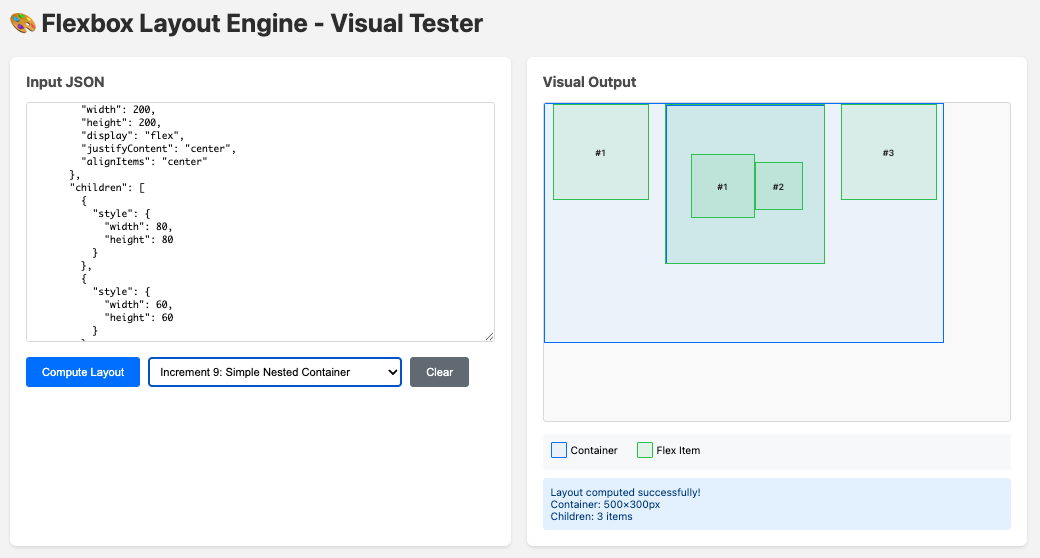Open the Increment 9 preset dropdown

(275, 372)
